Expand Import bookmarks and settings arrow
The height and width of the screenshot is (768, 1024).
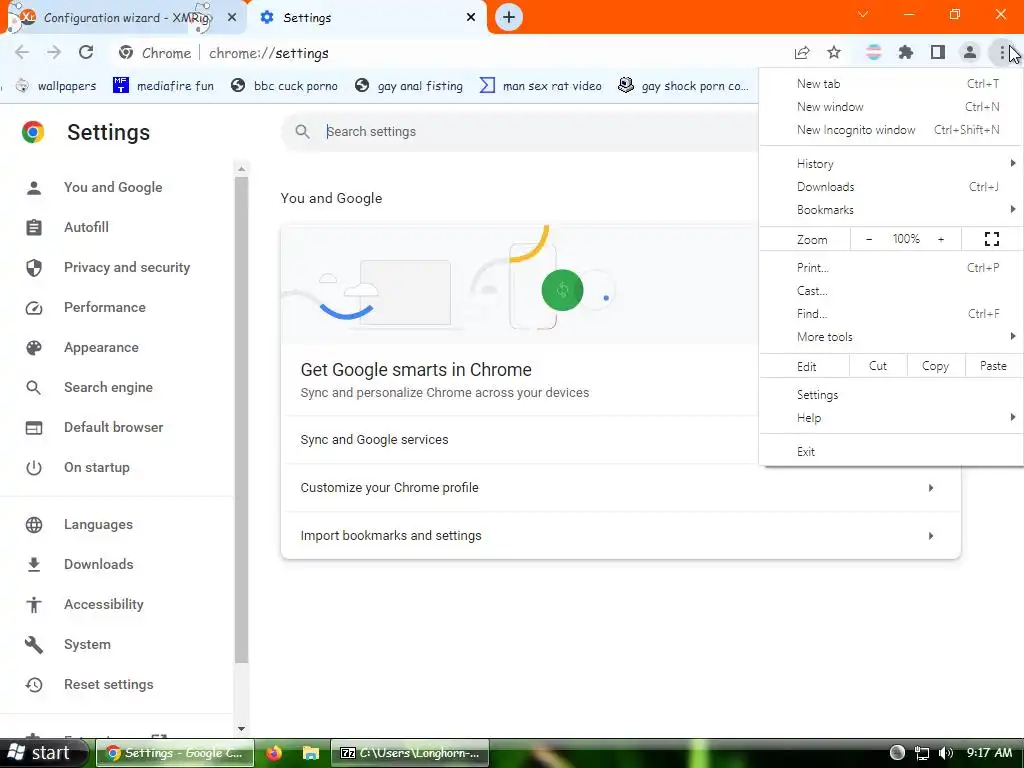point(931,536)
